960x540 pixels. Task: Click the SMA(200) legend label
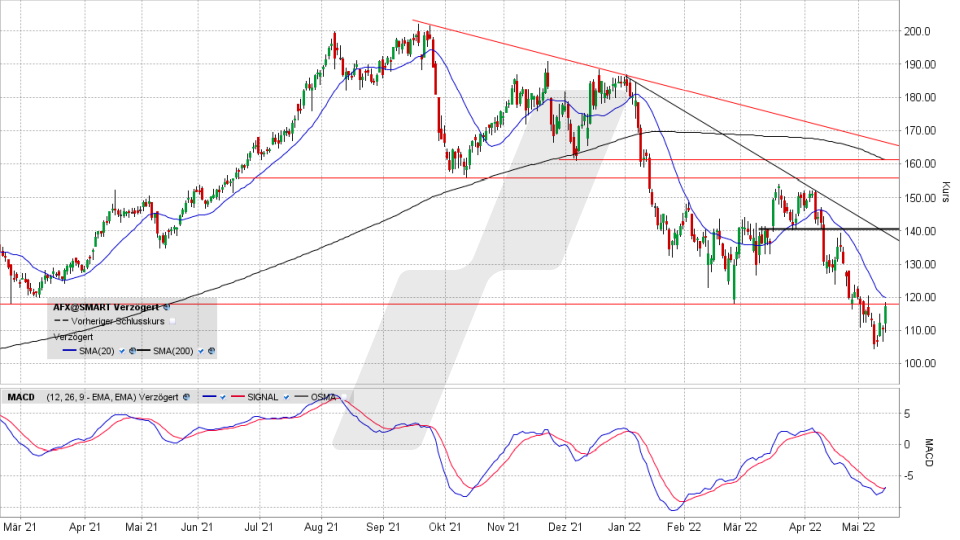coord(173,351)
